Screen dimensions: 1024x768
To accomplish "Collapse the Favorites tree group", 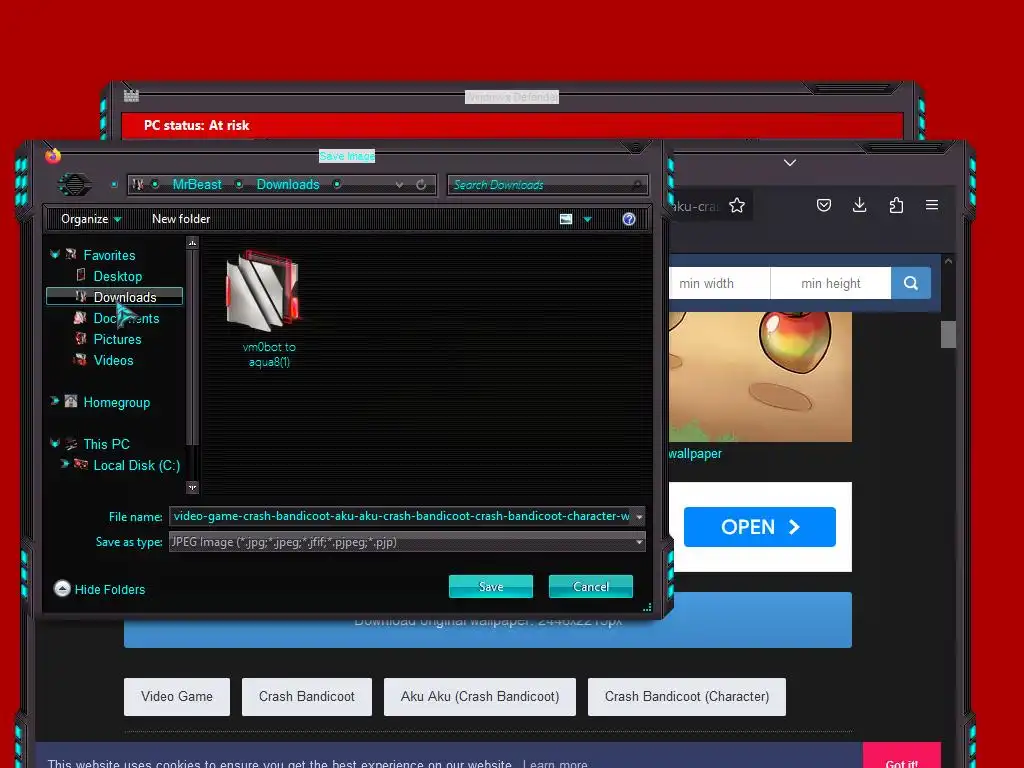I will (x=55, y=255).
